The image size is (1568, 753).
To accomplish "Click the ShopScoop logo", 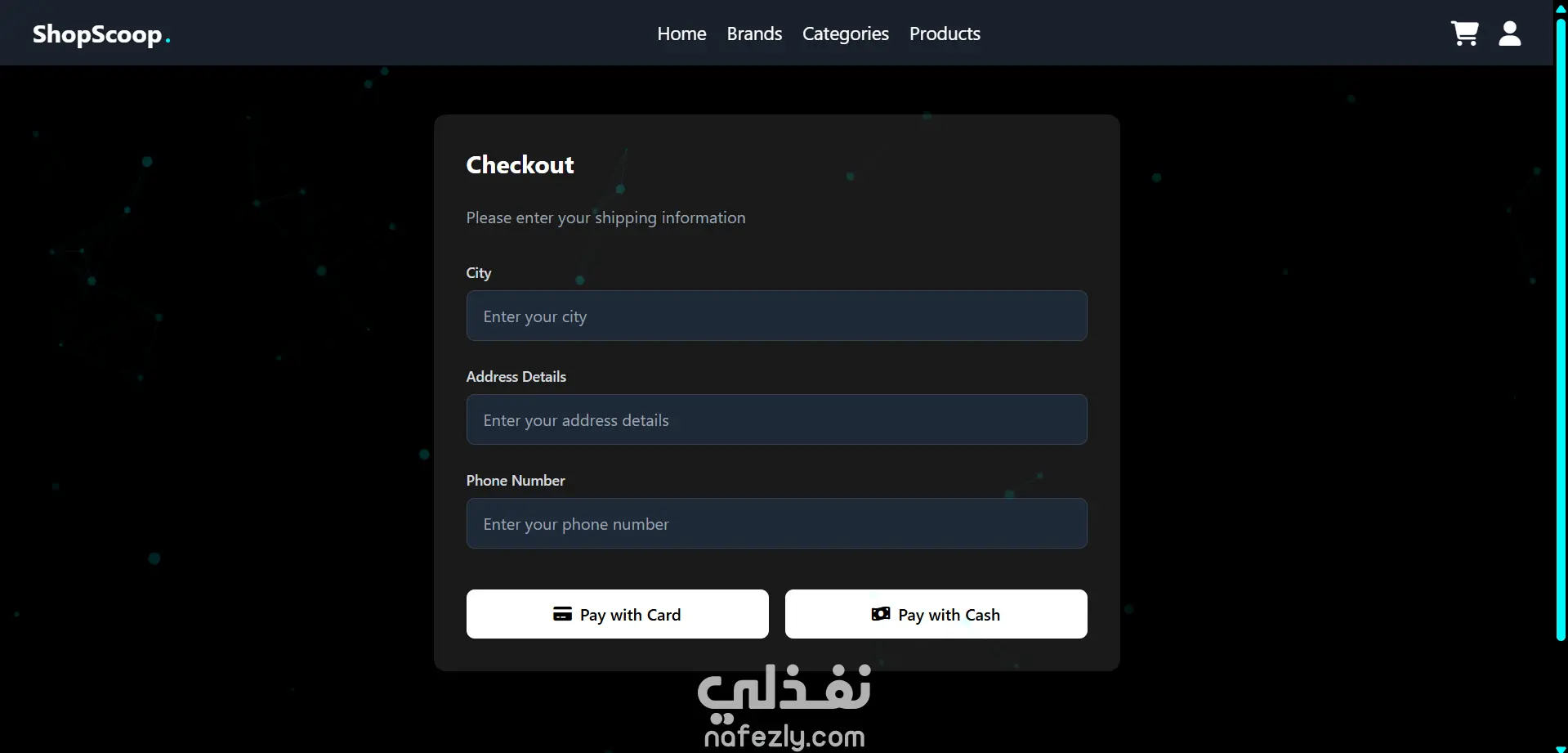I will pos(101,34).
